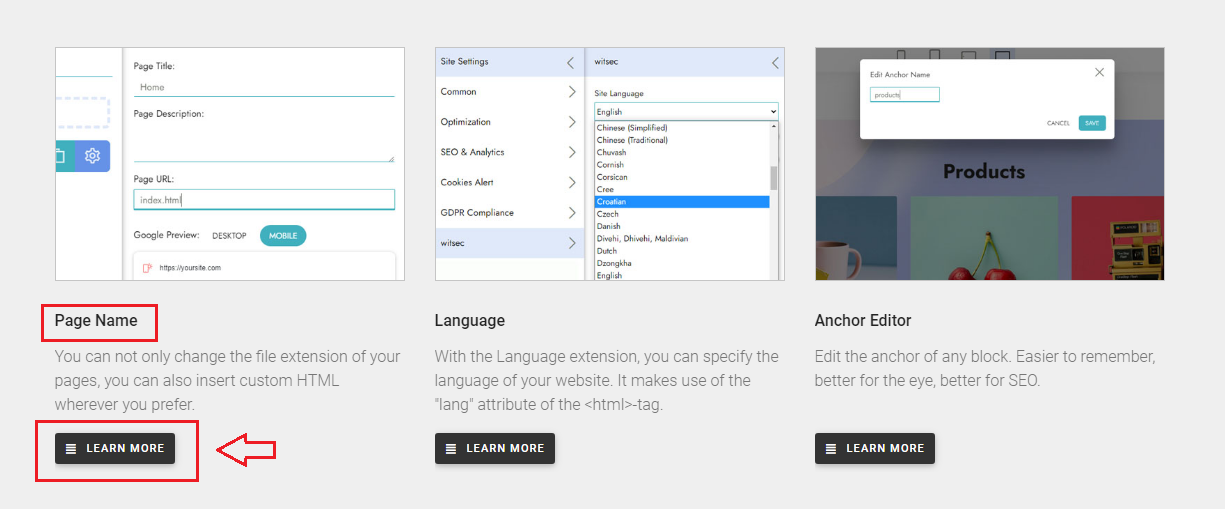Image resolution: width=1225 pixels, height=509 pixels.
Task: Click the list icon on Language Learn More
Action: [x=451, y=449]
